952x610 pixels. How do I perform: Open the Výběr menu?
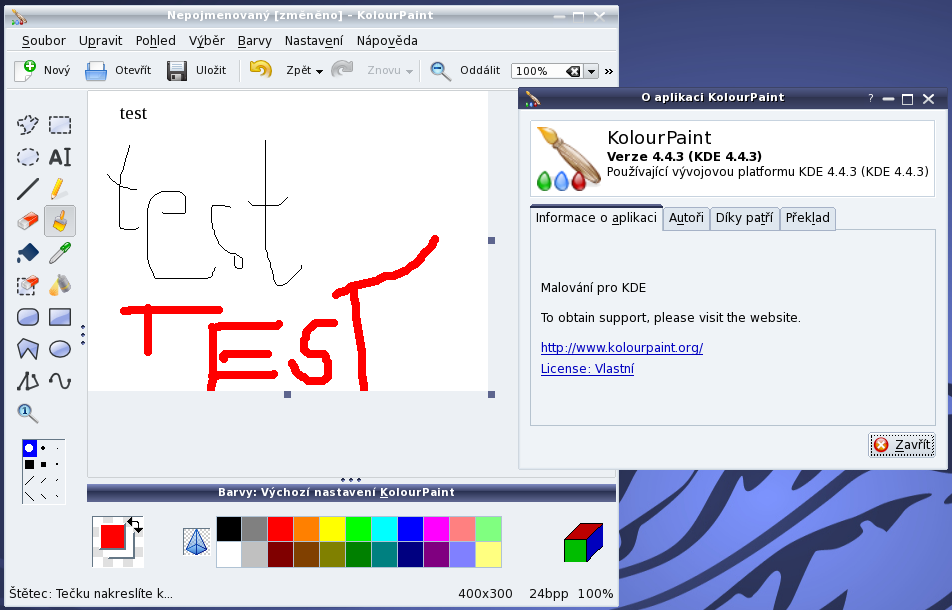[206, 41]
